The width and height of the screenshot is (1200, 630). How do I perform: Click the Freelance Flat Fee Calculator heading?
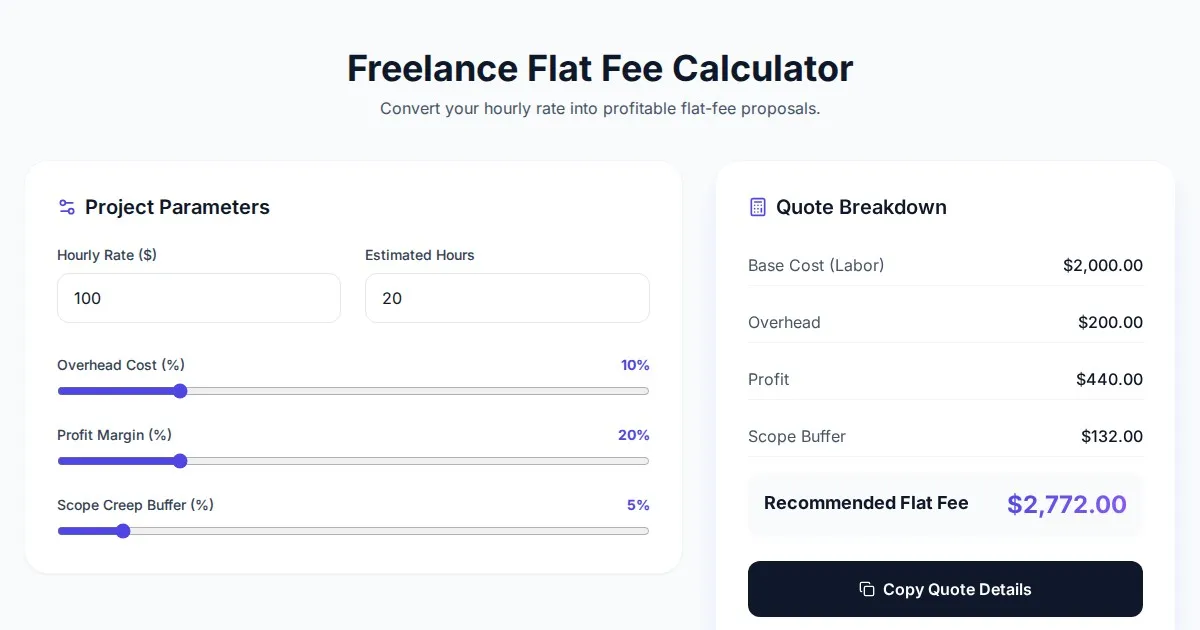pyautogui.click(x=600, y=68)
